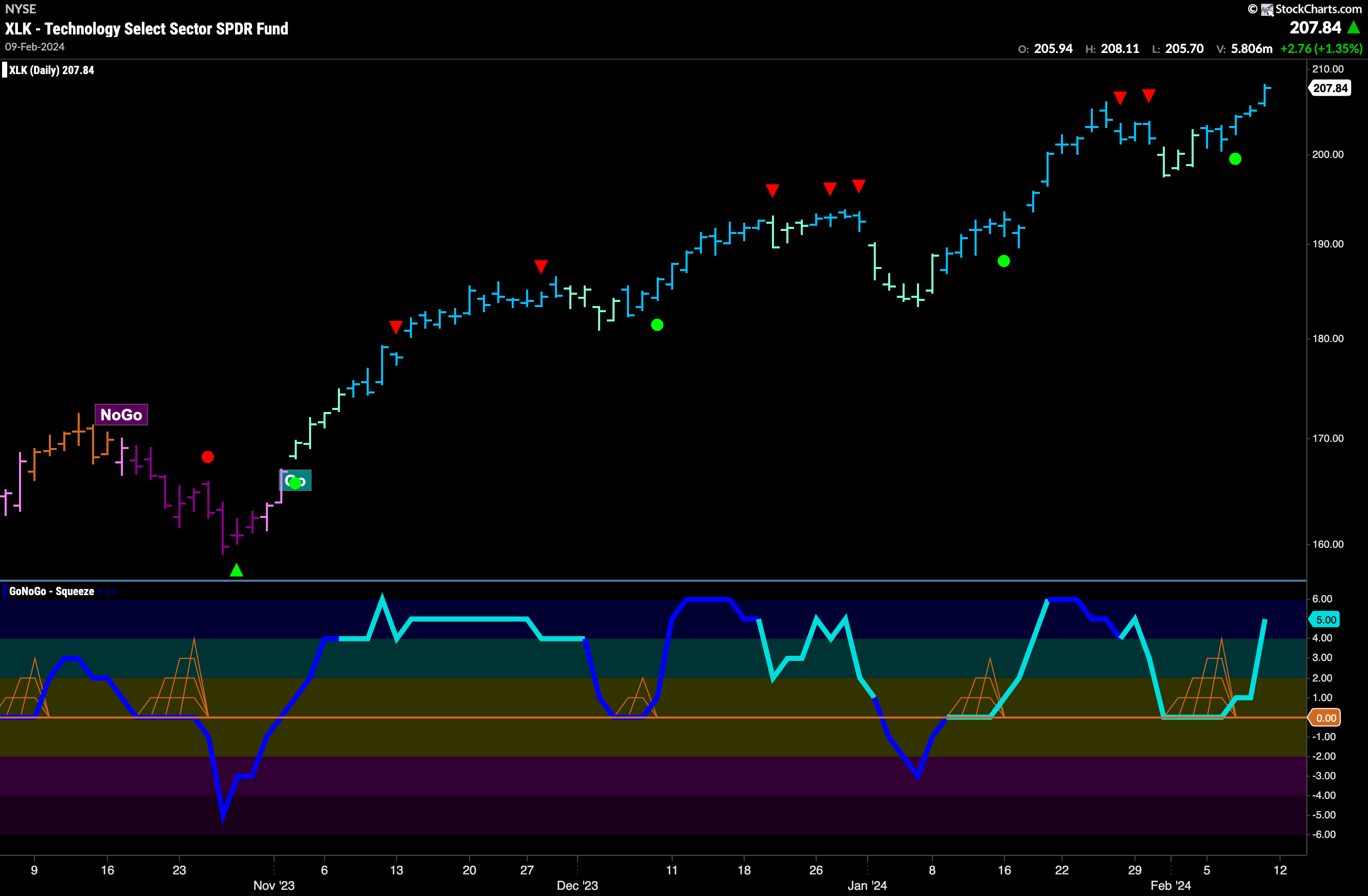
Task: Click the Low value 205.70
Action: coord(1184,49)
